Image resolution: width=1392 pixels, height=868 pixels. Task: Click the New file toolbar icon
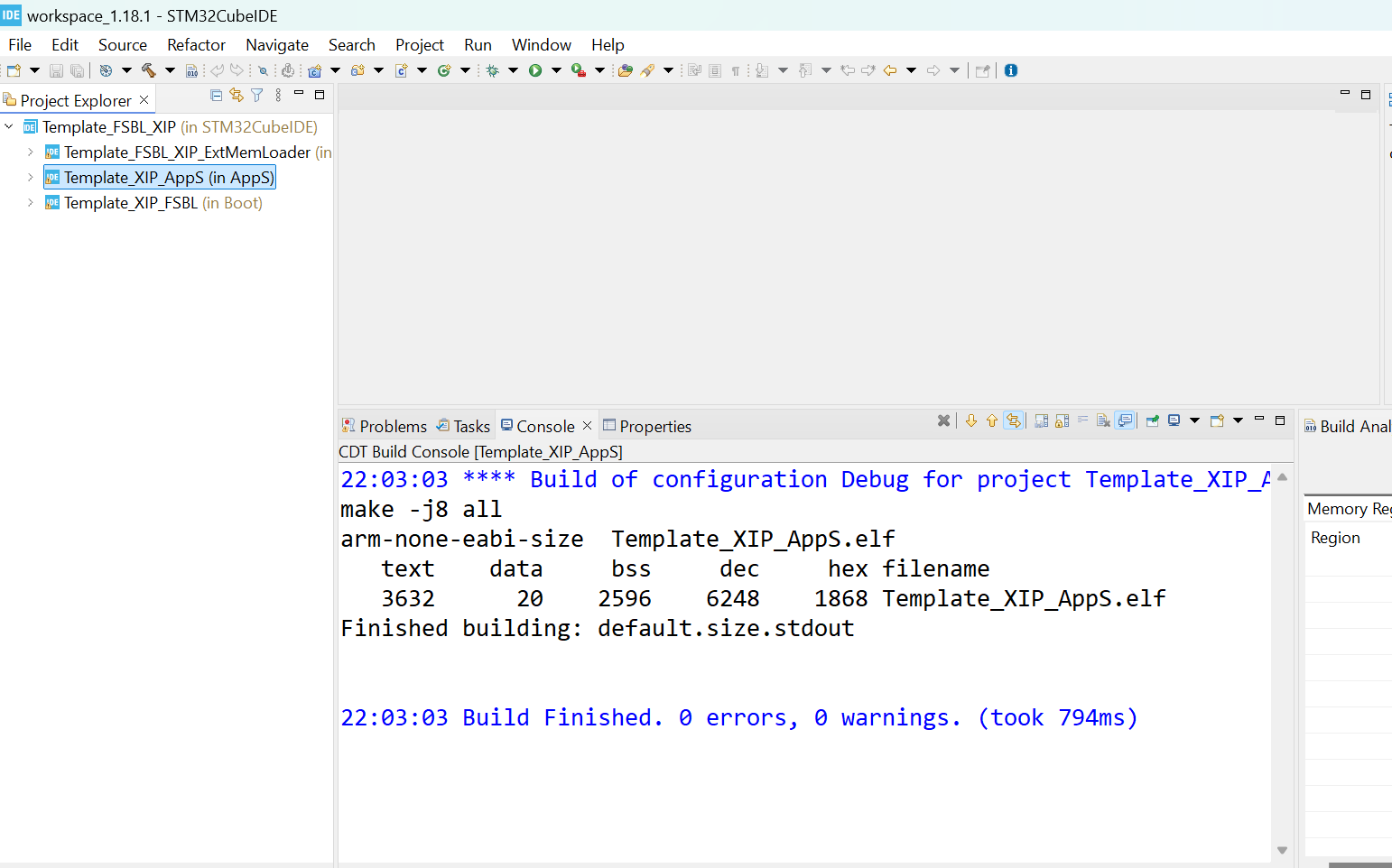coord(14,70)
